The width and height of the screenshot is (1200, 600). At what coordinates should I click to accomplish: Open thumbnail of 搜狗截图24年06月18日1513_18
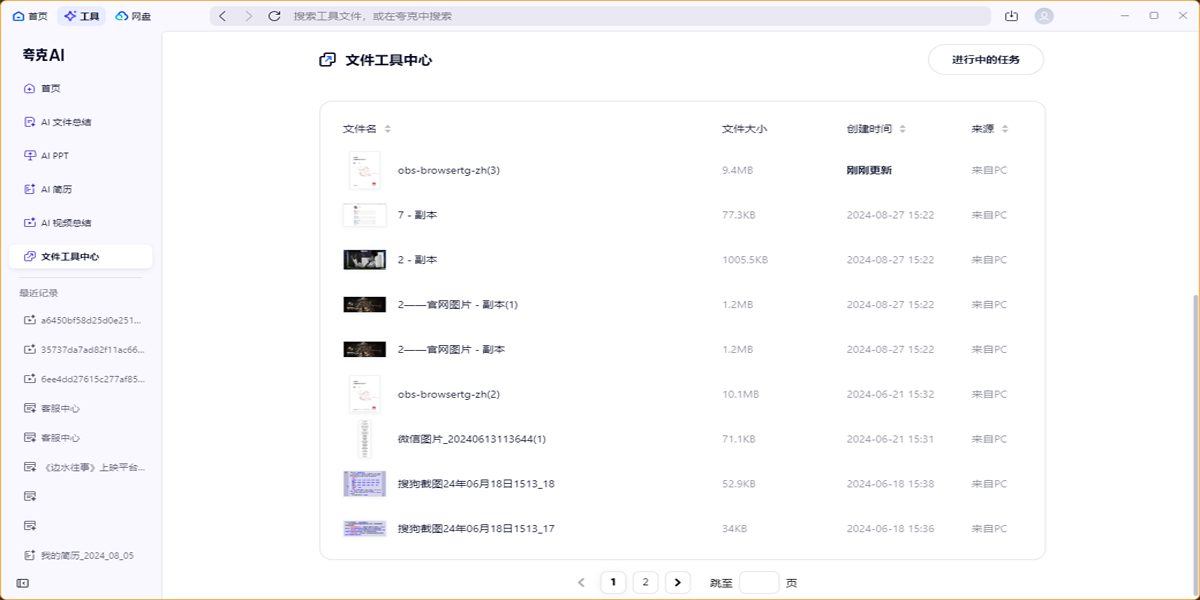pyautogui.click(x=364, y=484)
